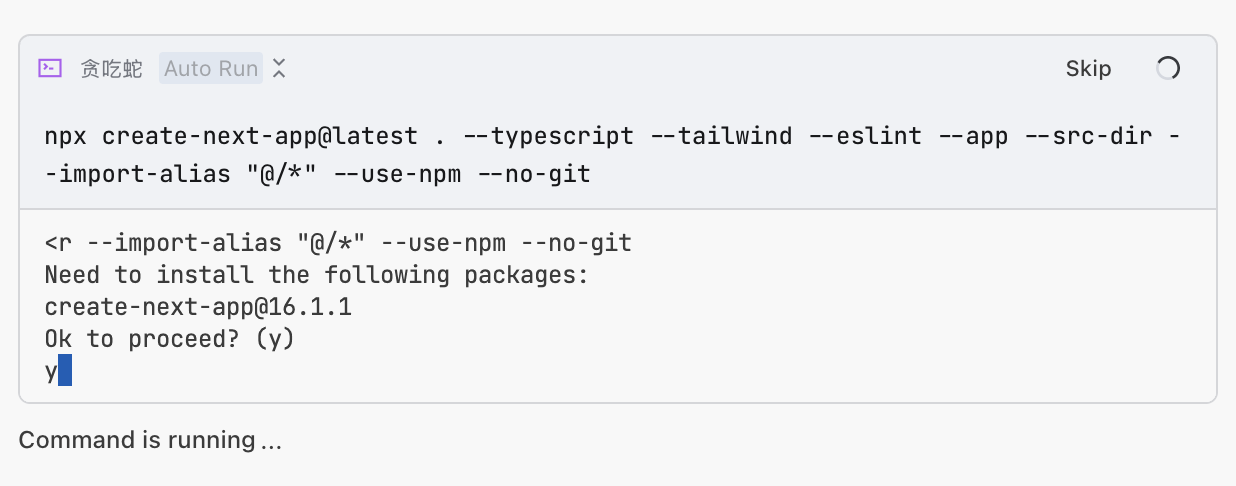Screen dimensions: 1236x486
Task: Click the "Ok to proceed? (y)" prompt
Action: 170,339
